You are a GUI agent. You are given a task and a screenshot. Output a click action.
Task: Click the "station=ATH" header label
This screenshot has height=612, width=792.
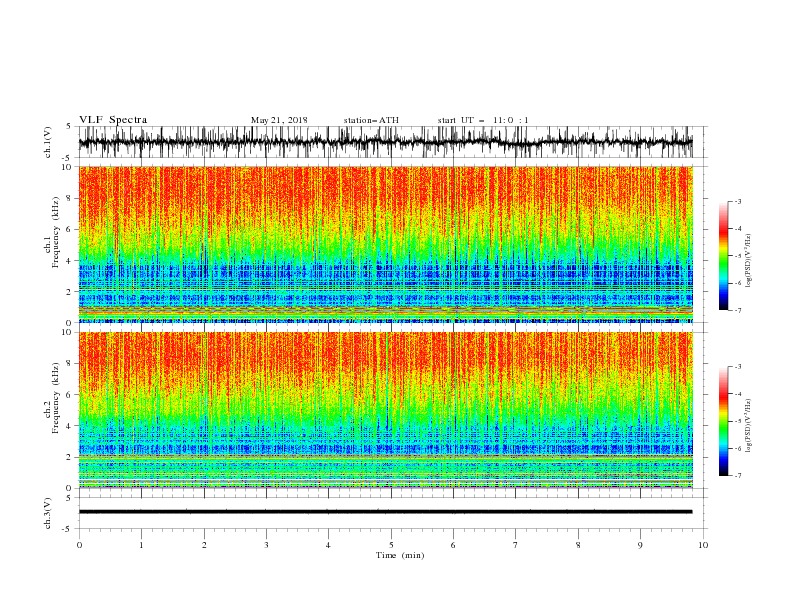pos(371,120)
